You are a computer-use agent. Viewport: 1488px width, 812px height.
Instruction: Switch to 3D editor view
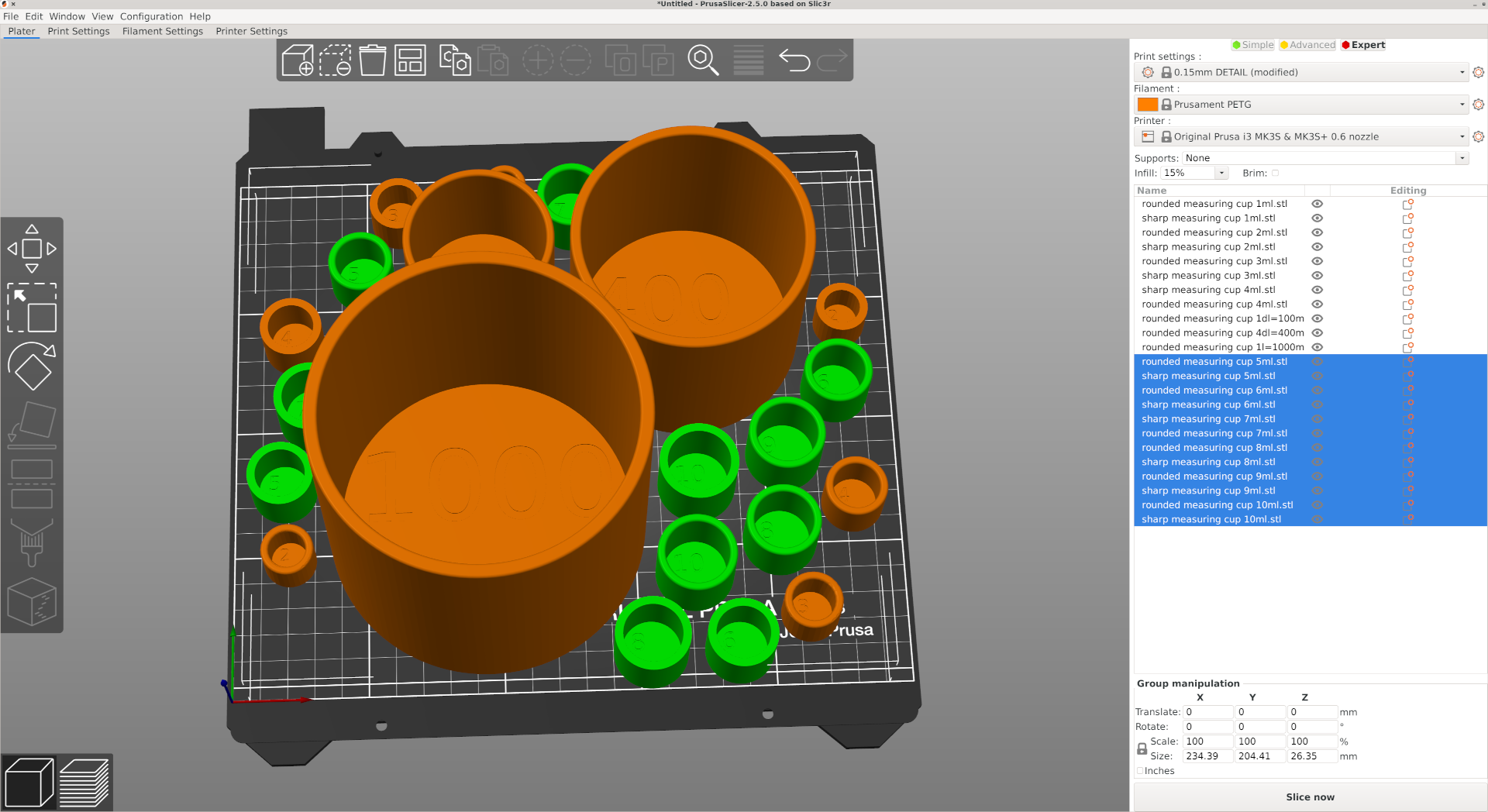point(29,783)
